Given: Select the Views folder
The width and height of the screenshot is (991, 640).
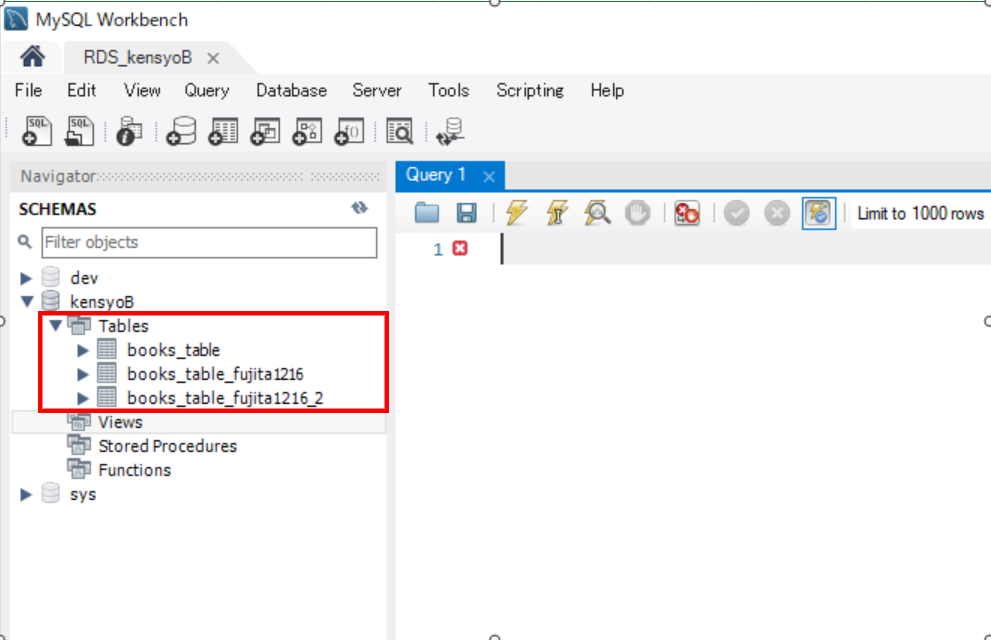Looking at the screenshot, I should [x=120, y=422].
